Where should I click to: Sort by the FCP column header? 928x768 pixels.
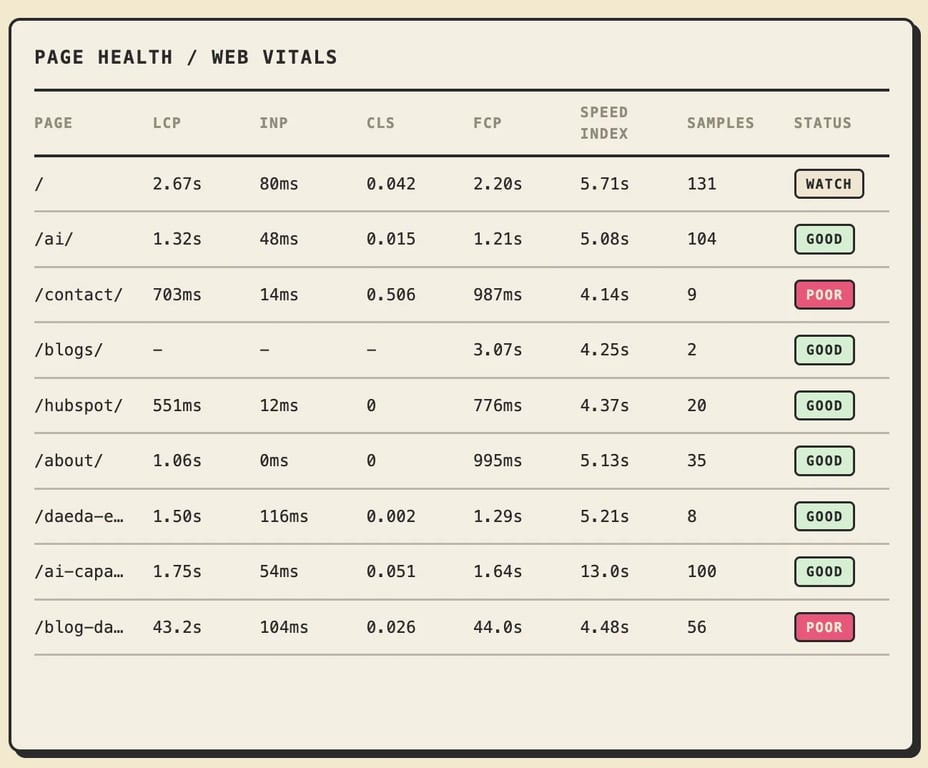point(487,123)
